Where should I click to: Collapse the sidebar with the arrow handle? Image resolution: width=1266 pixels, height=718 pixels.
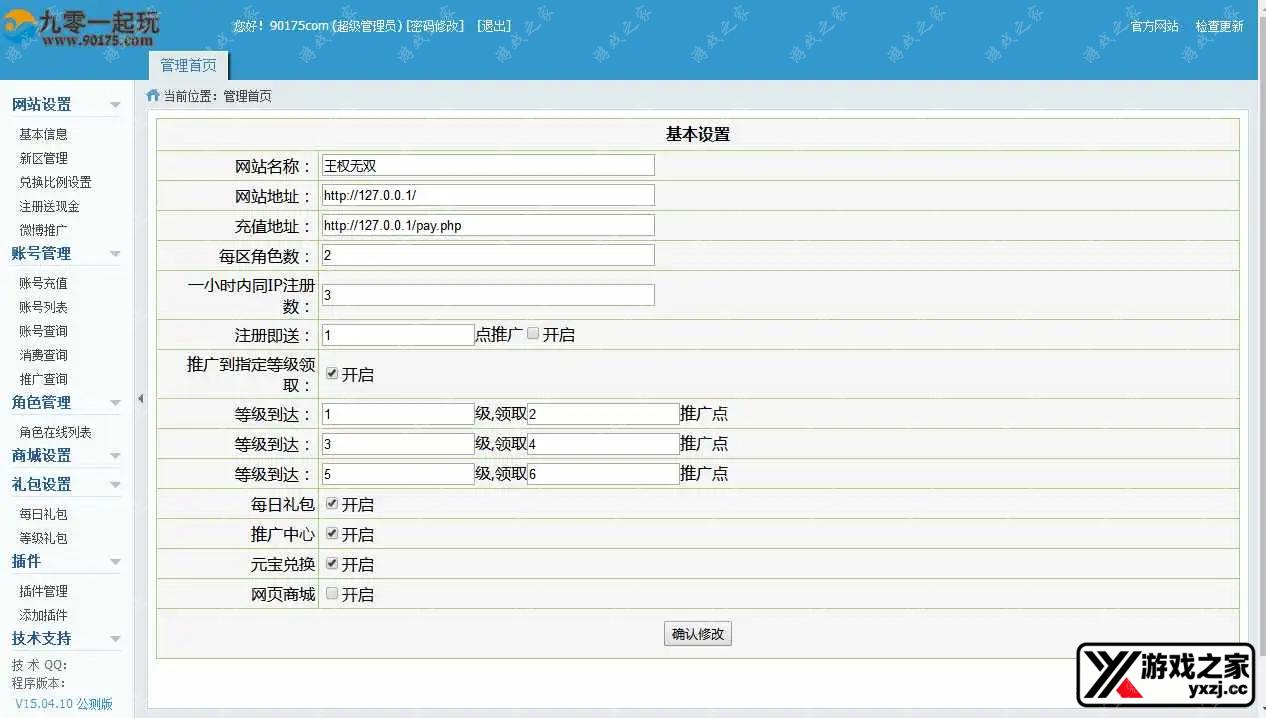click(x=140, y=398)
